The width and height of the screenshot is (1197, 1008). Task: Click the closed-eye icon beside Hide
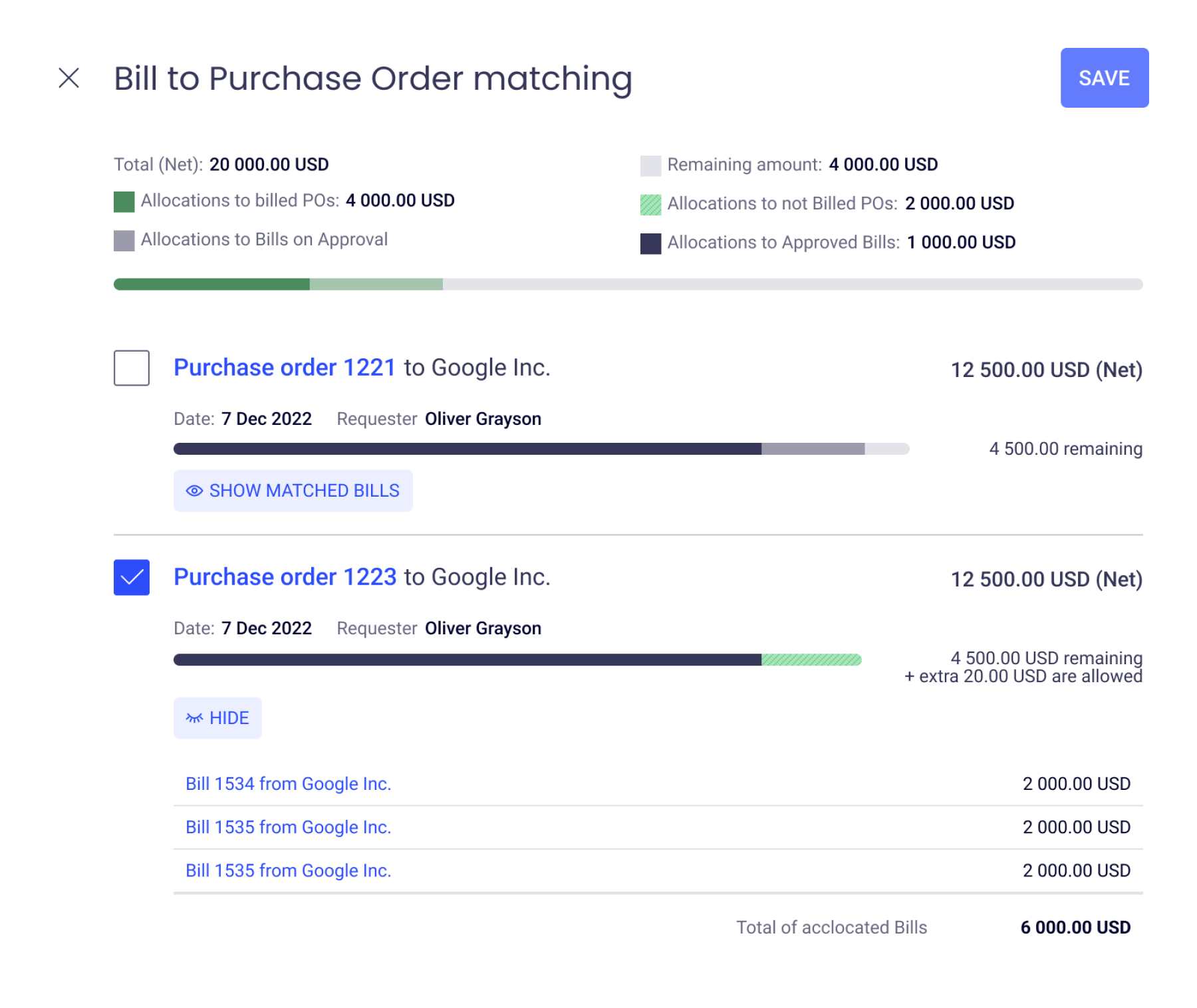[x=194, y=718]
